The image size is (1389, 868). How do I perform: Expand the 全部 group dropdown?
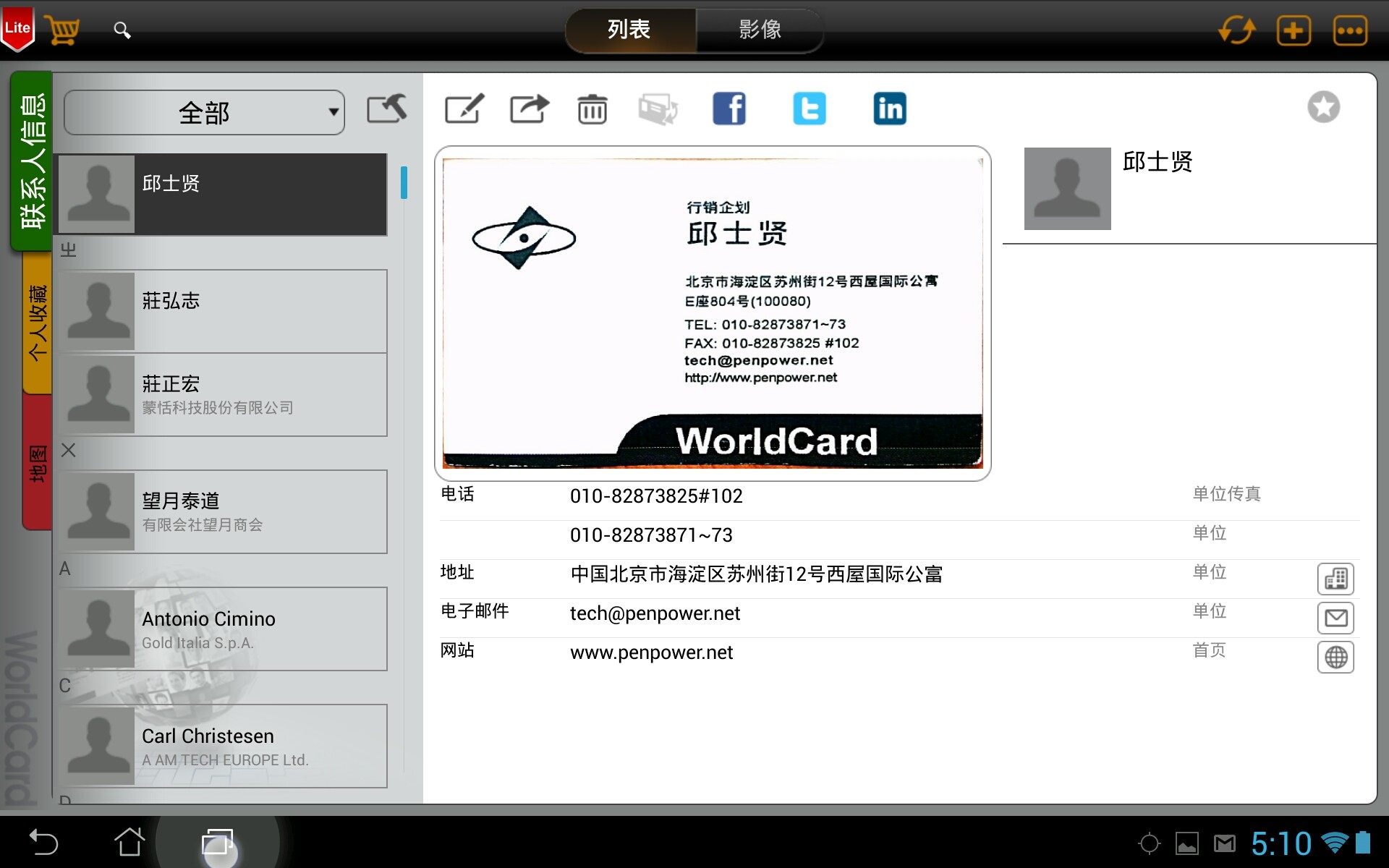[204, 112]
